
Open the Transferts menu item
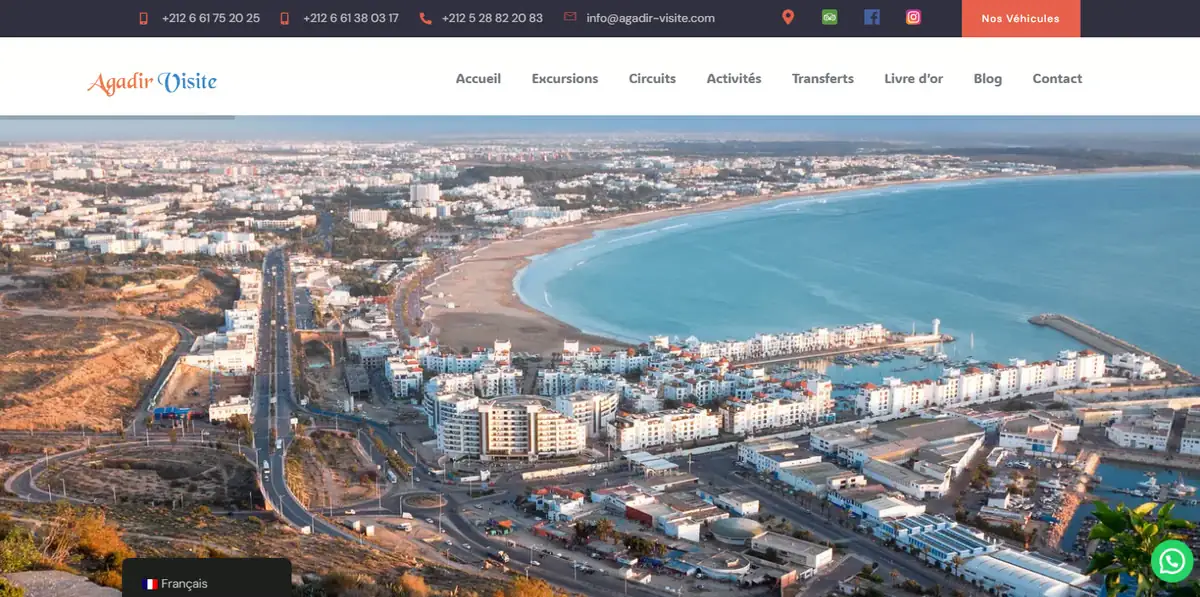(823, 78)
